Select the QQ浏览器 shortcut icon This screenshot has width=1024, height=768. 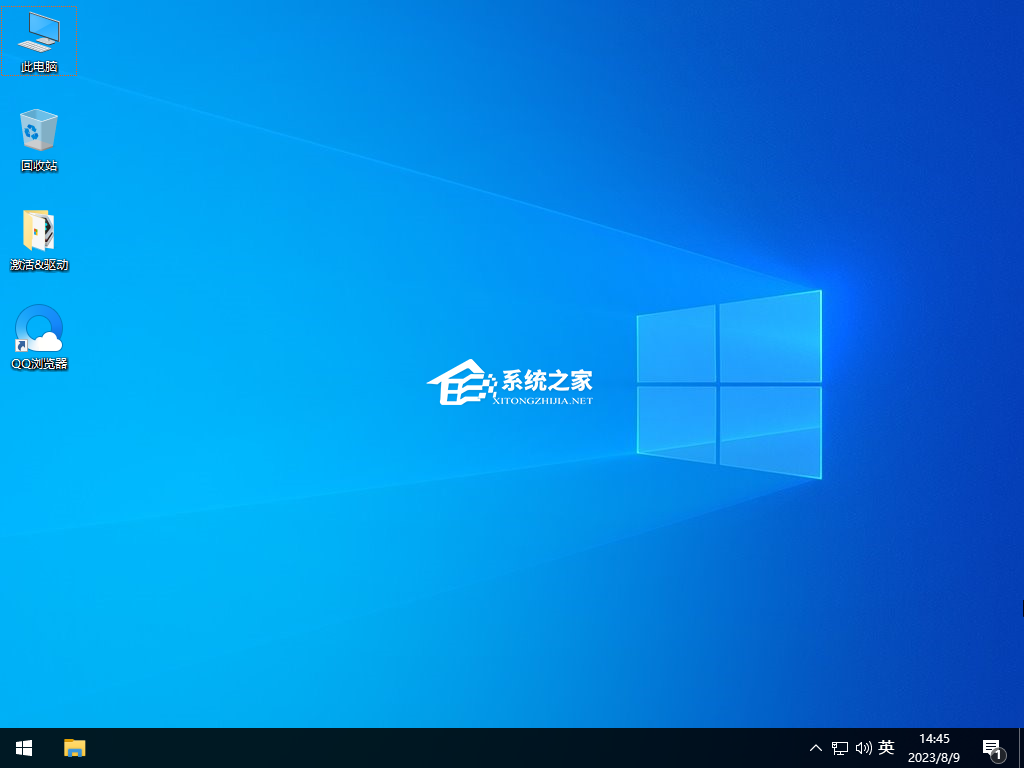coord(39,338)
